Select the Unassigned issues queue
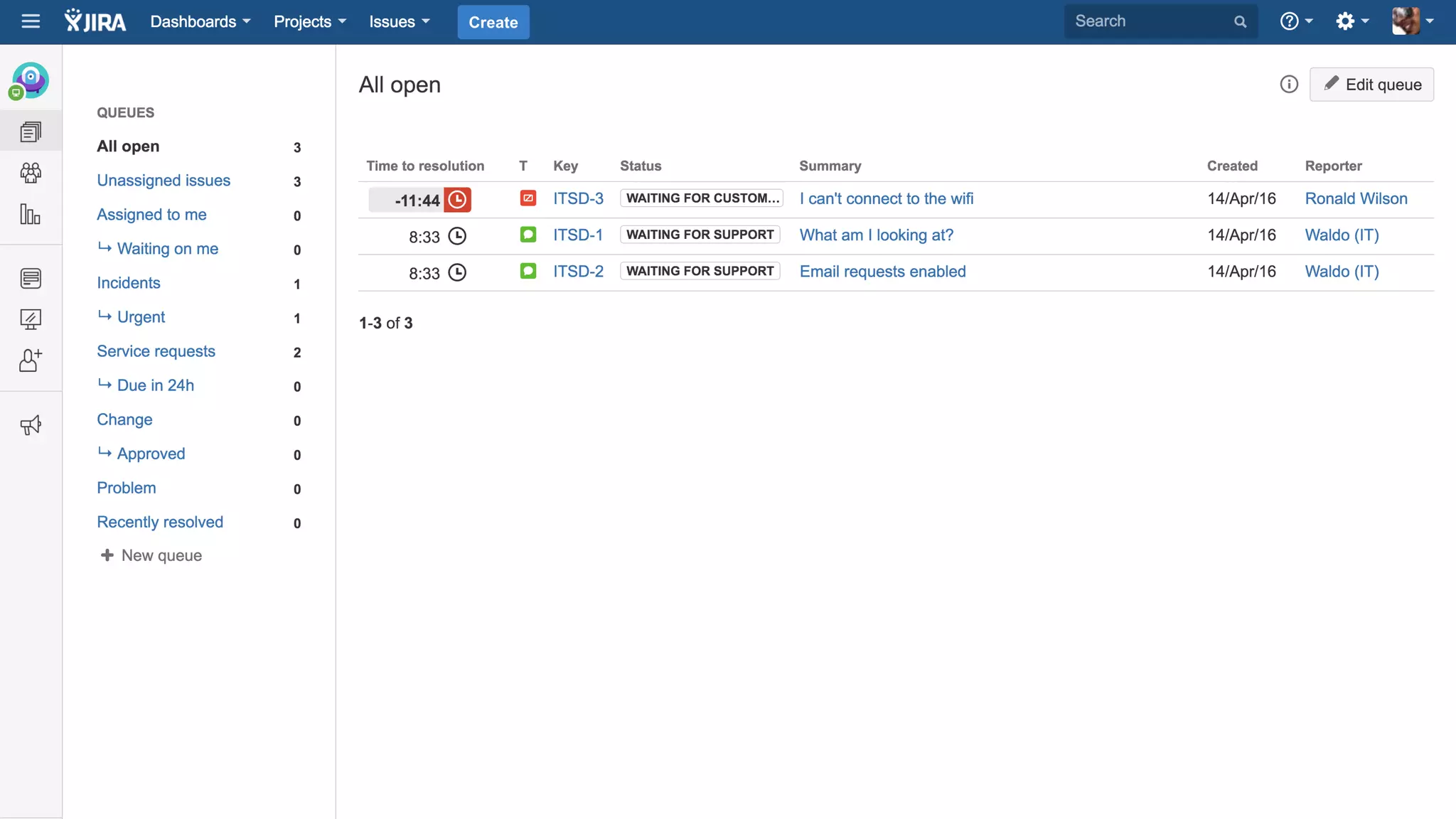 (164, 181)
